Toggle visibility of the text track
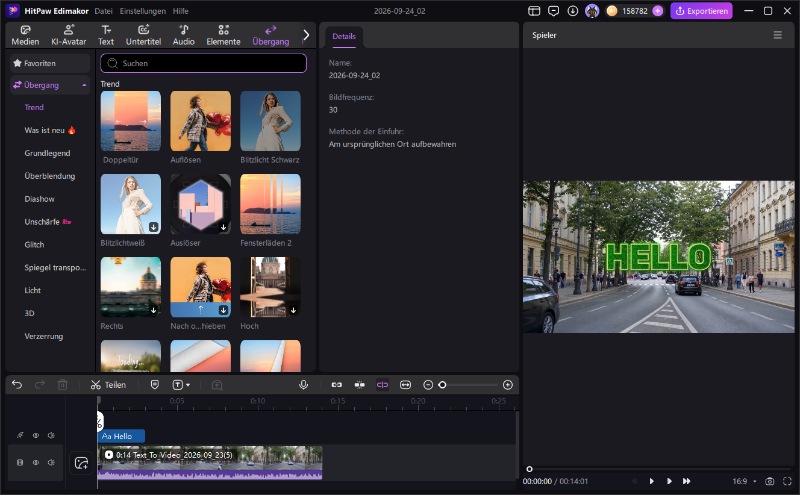The image size is (800, 495). point(36,435)
